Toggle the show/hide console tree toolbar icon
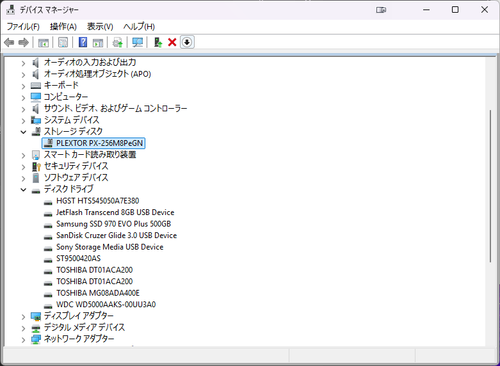The width and height of the screenshot is (500, 366). pos(43,43)
